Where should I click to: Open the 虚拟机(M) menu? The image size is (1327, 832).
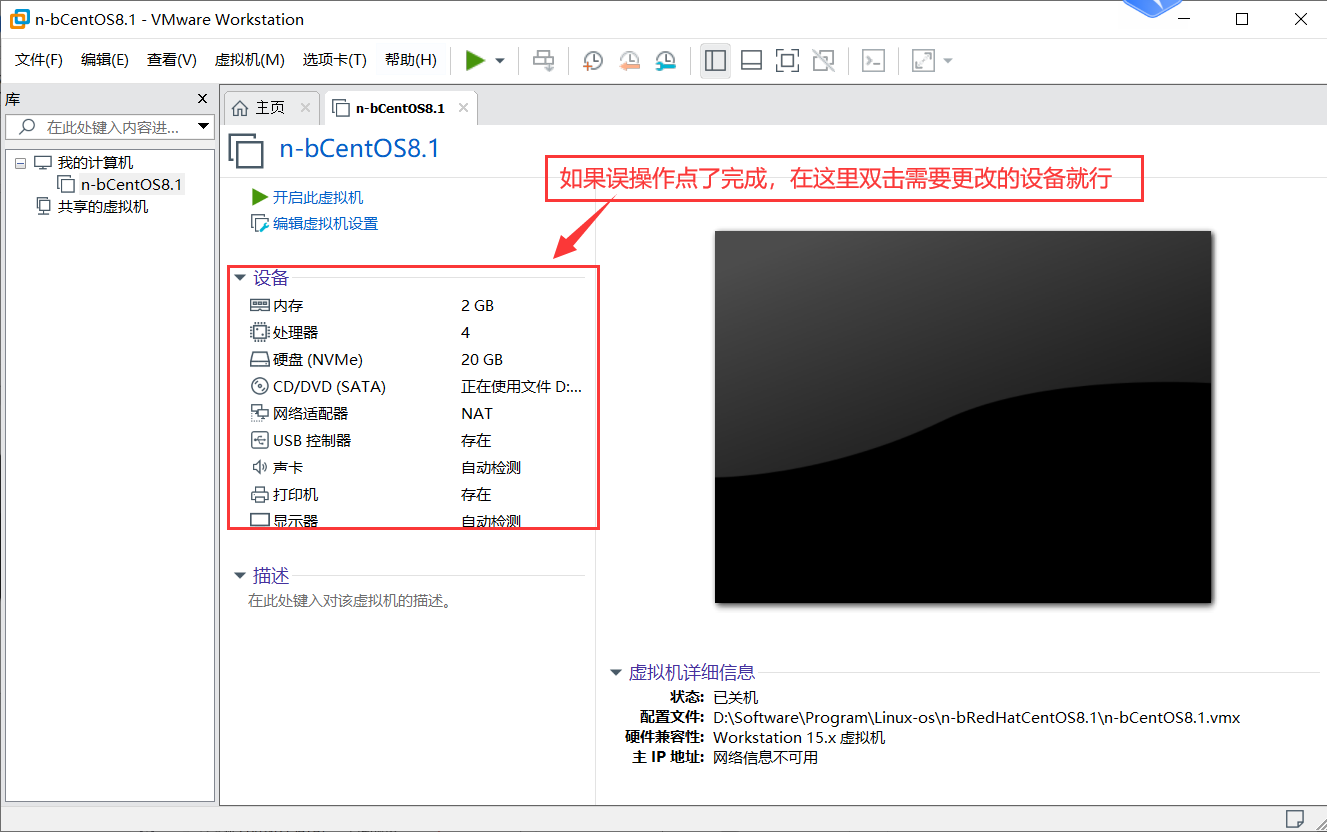pos(250,60)
